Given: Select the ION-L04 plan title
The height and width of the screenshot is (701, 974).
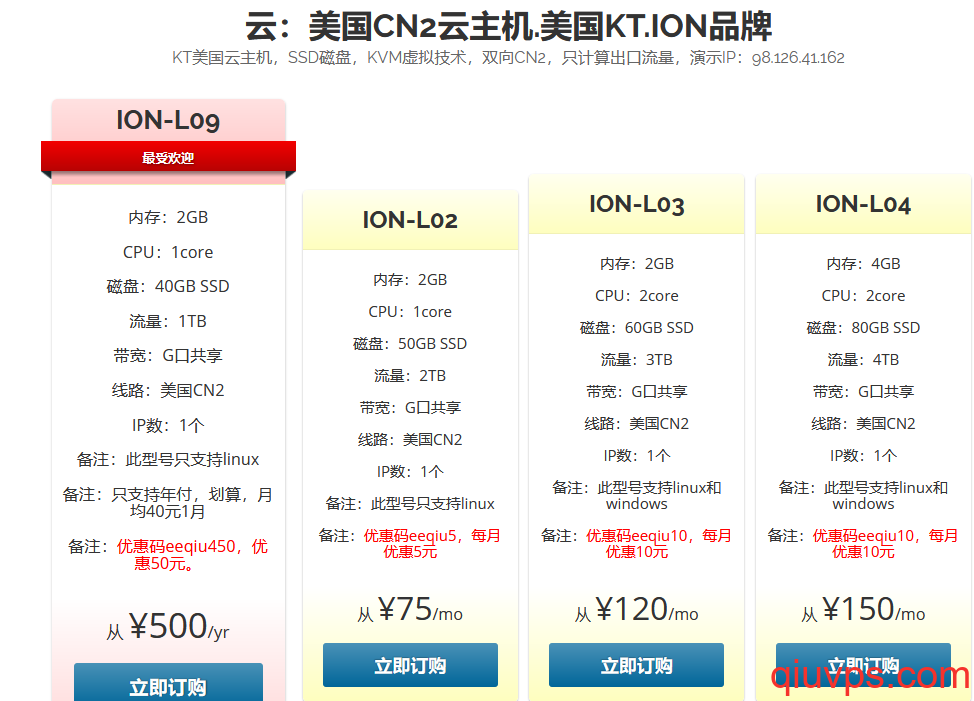Looking at the screenshot, I should point(863,204).
